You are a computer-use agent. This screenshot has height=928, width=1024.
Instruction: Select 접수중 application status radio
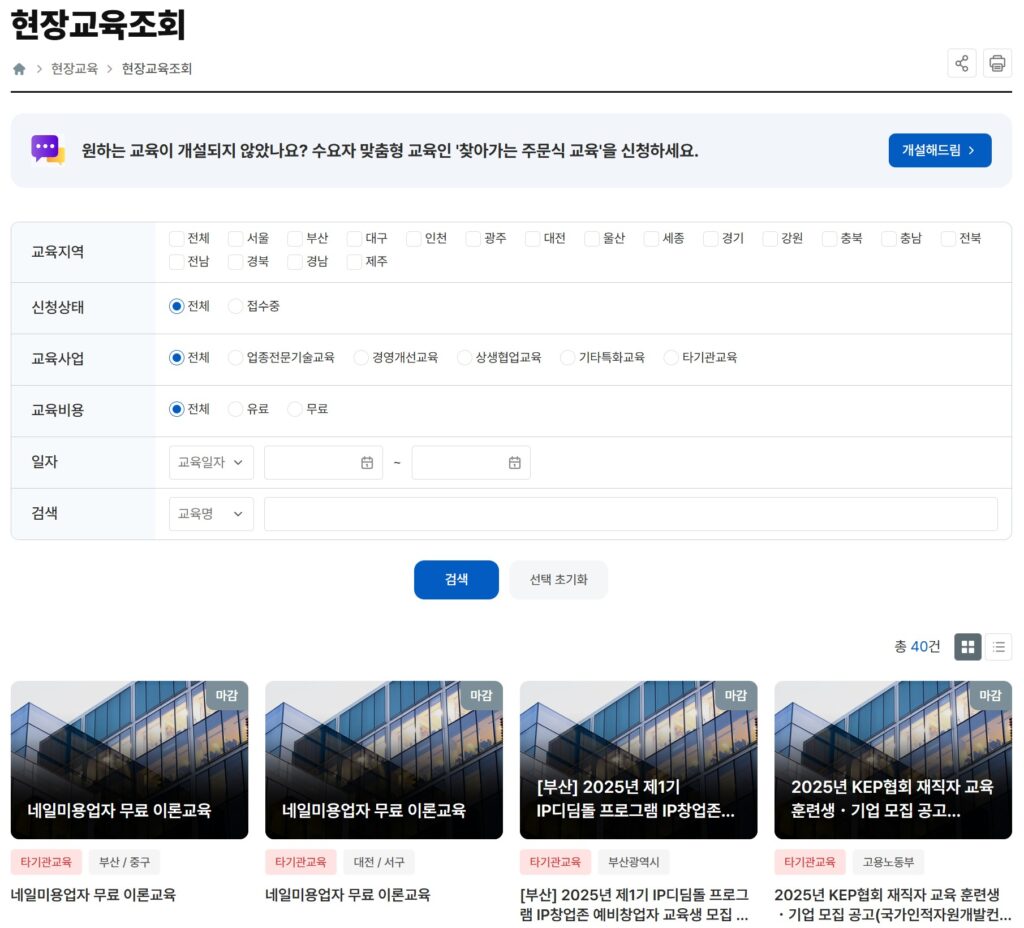[x=236, y=306]
